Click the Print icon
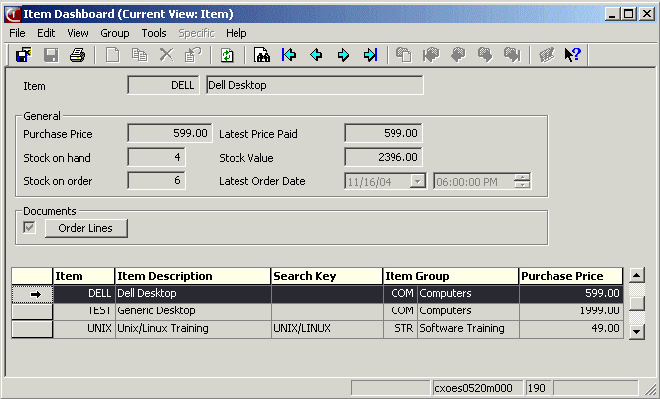 click(77, 55)
